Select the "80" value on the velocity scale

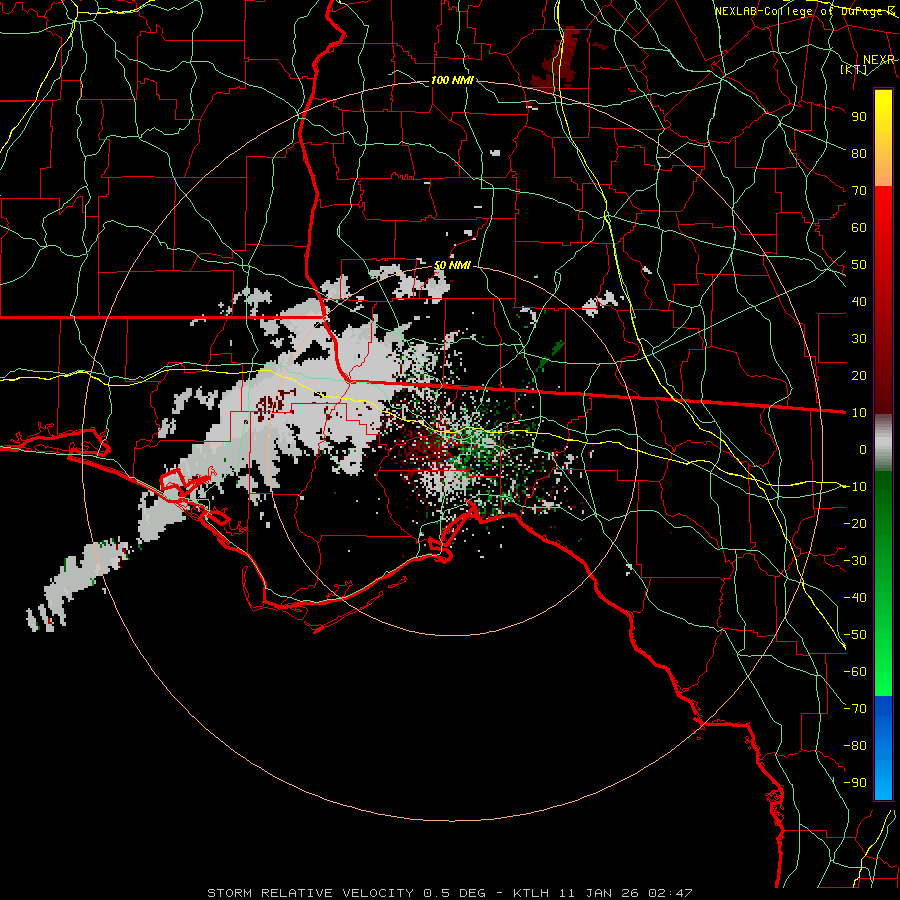(859, 153)
